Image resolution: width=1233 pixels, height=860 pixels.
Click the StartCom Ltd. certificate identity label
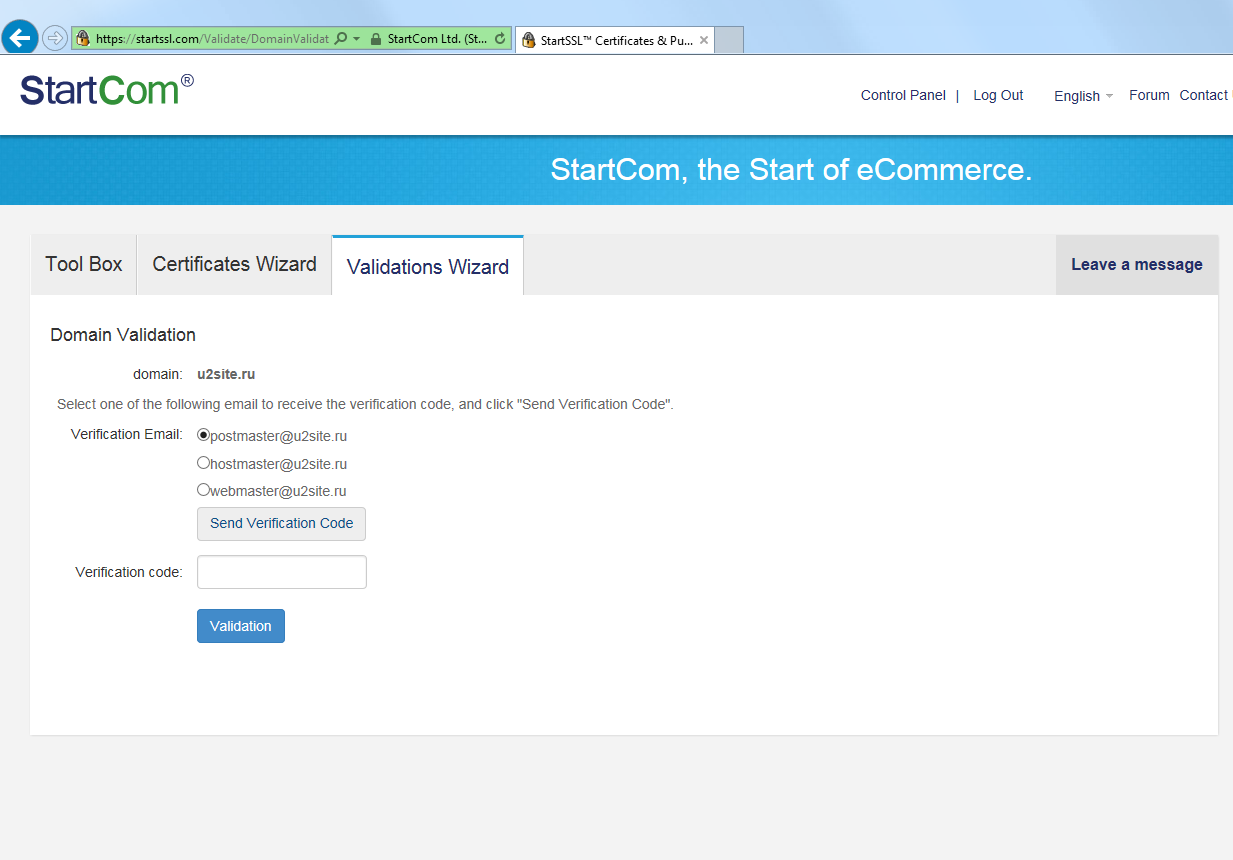pyautogui.click(x=438, y=39)
